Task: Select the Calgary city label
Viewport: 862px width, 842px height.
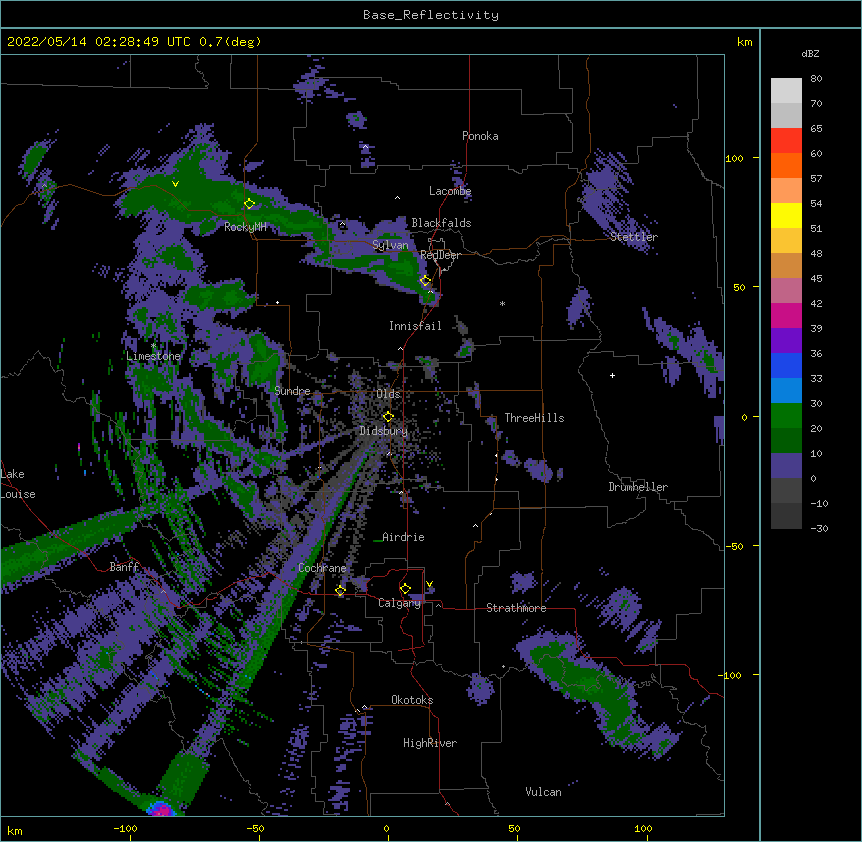Action: pos(399,603)
